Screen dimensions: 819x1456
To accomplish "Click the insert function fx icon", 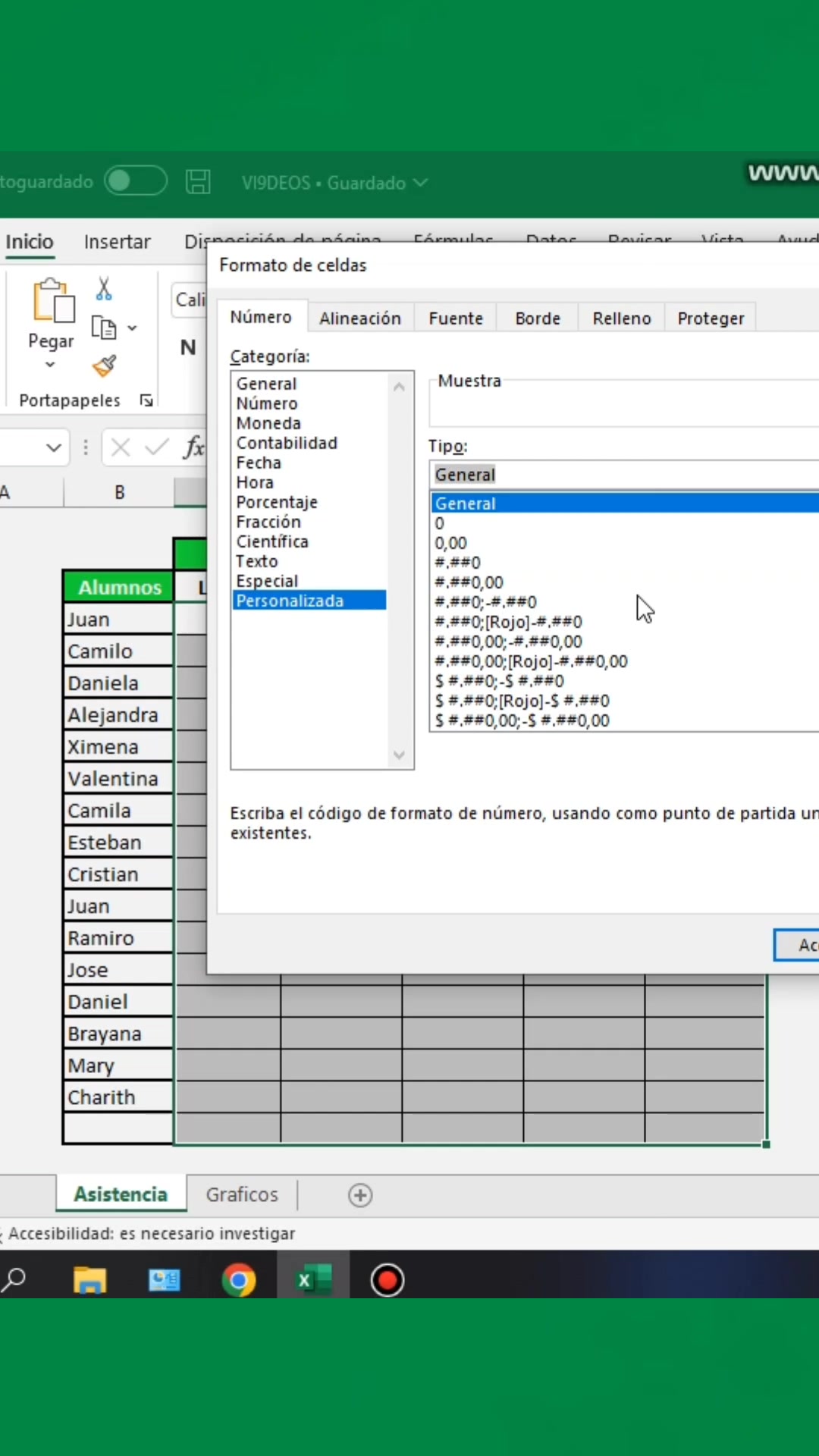I will coord(194,447).
